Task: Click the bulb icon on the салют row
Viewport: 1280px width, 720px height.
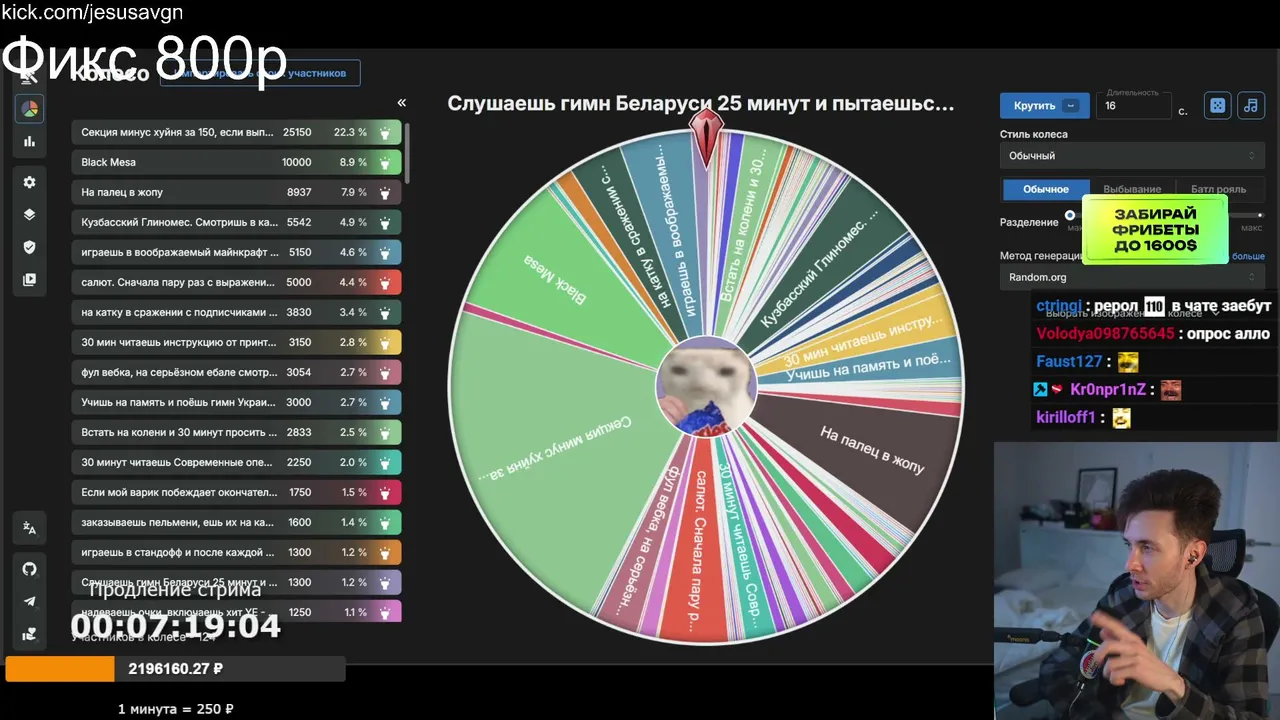Action: [x=385, y=282]
